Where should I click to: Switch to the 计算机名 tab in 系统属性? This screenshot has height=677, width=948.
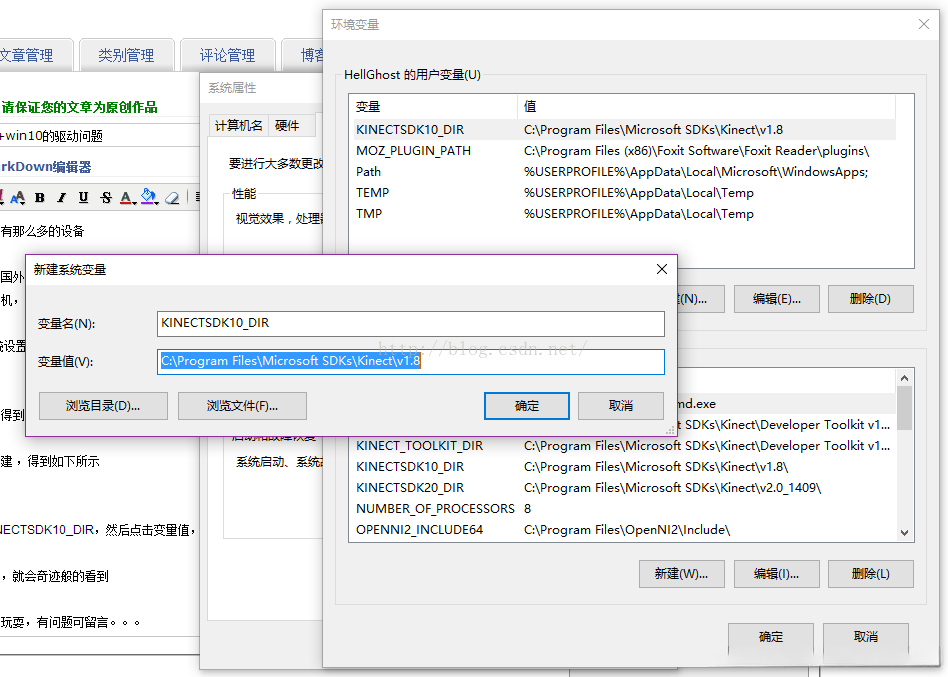(239, 126)
